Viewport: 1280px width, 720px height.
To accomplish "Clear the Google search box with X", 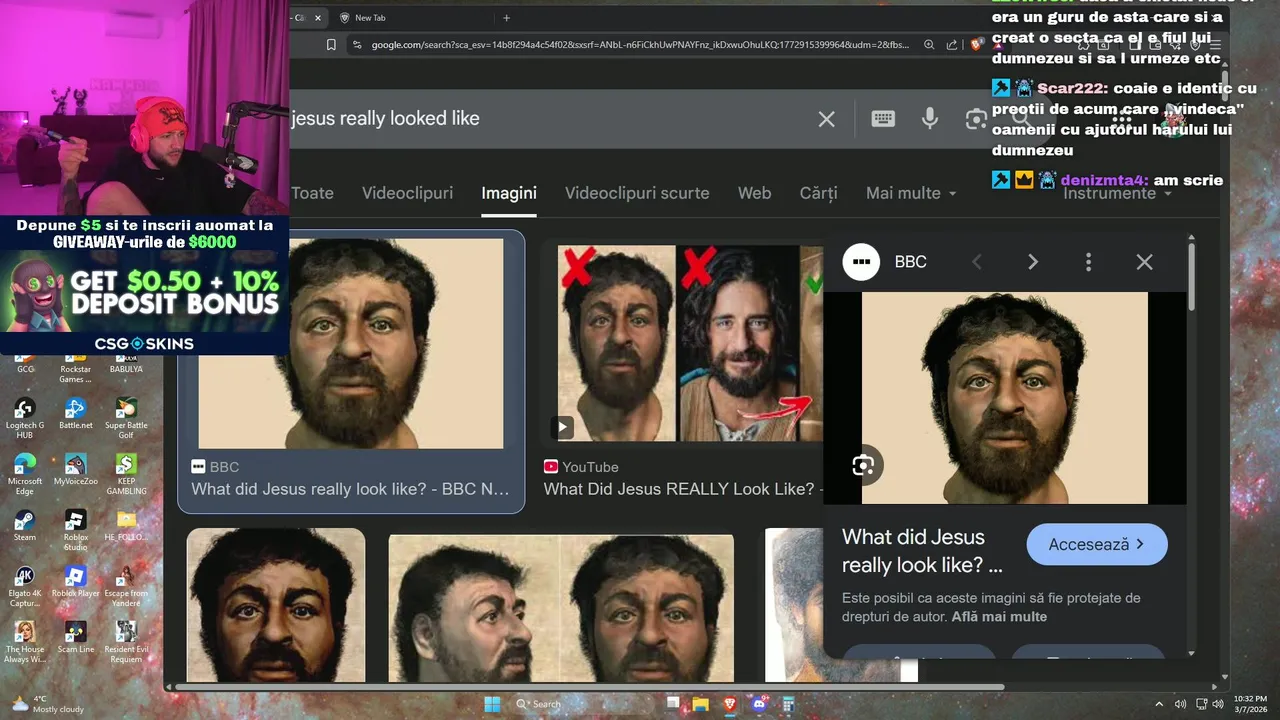I will (x=826, y=119).
